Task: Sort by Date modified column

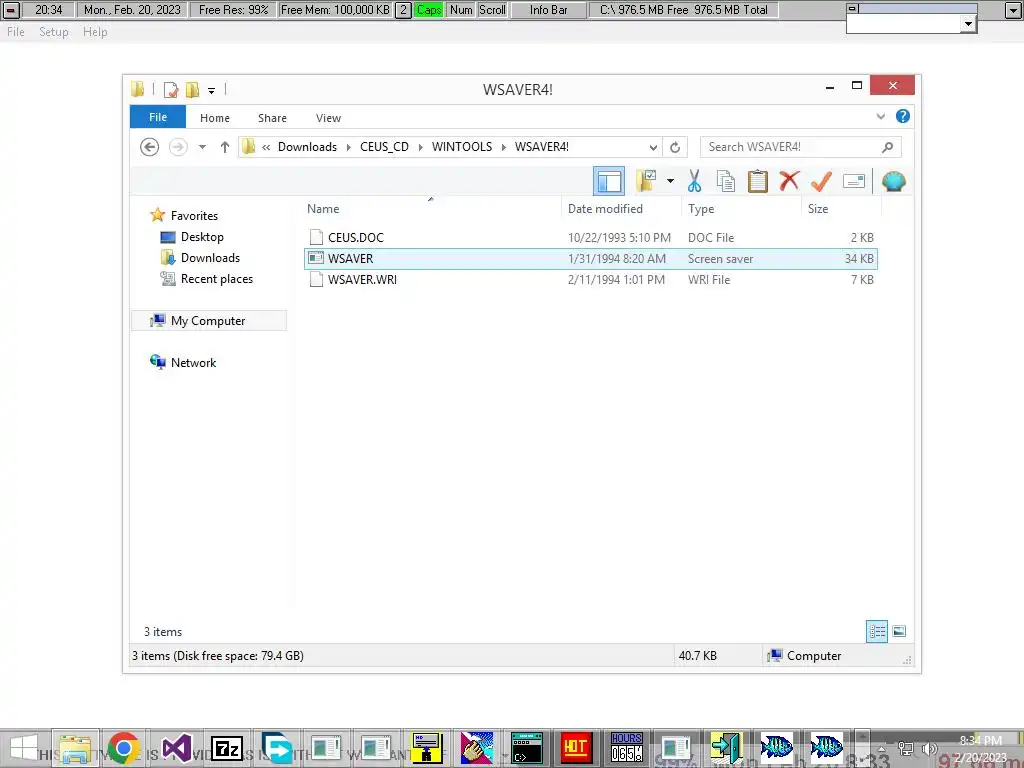Action: click(605, 209)
